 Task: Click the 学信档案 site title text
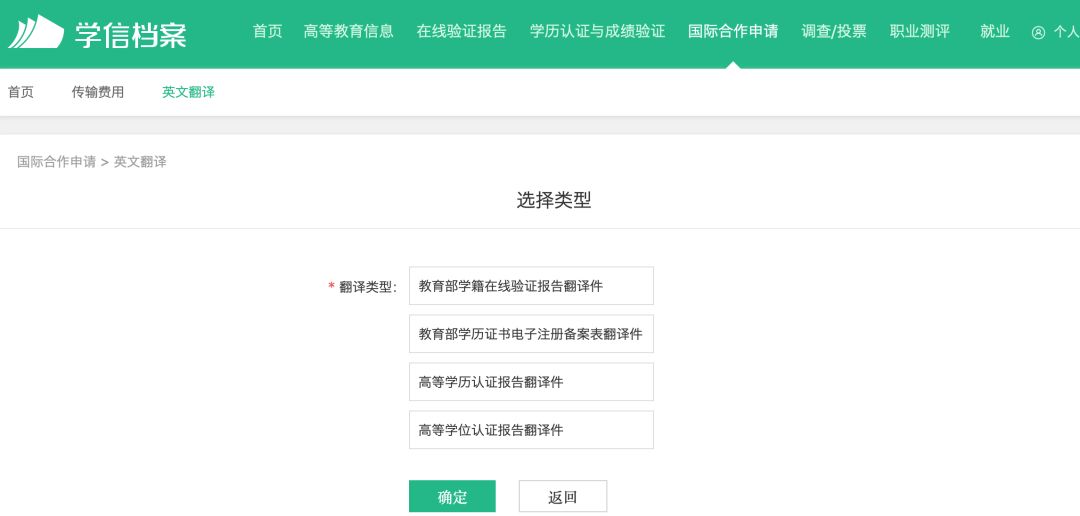(130, 34)
